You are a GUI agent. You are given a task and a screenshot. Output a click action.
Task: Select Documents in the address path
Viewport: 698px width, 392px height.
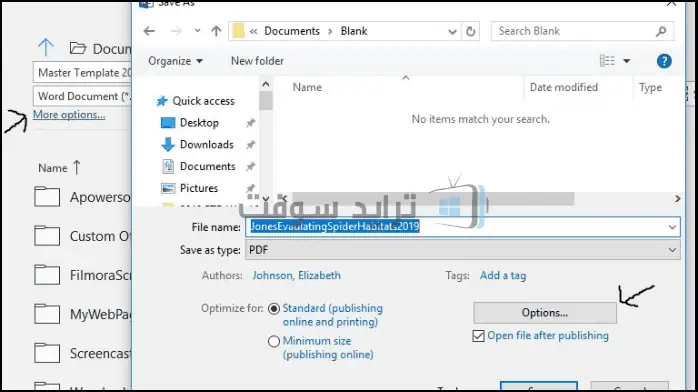(292, 31)
